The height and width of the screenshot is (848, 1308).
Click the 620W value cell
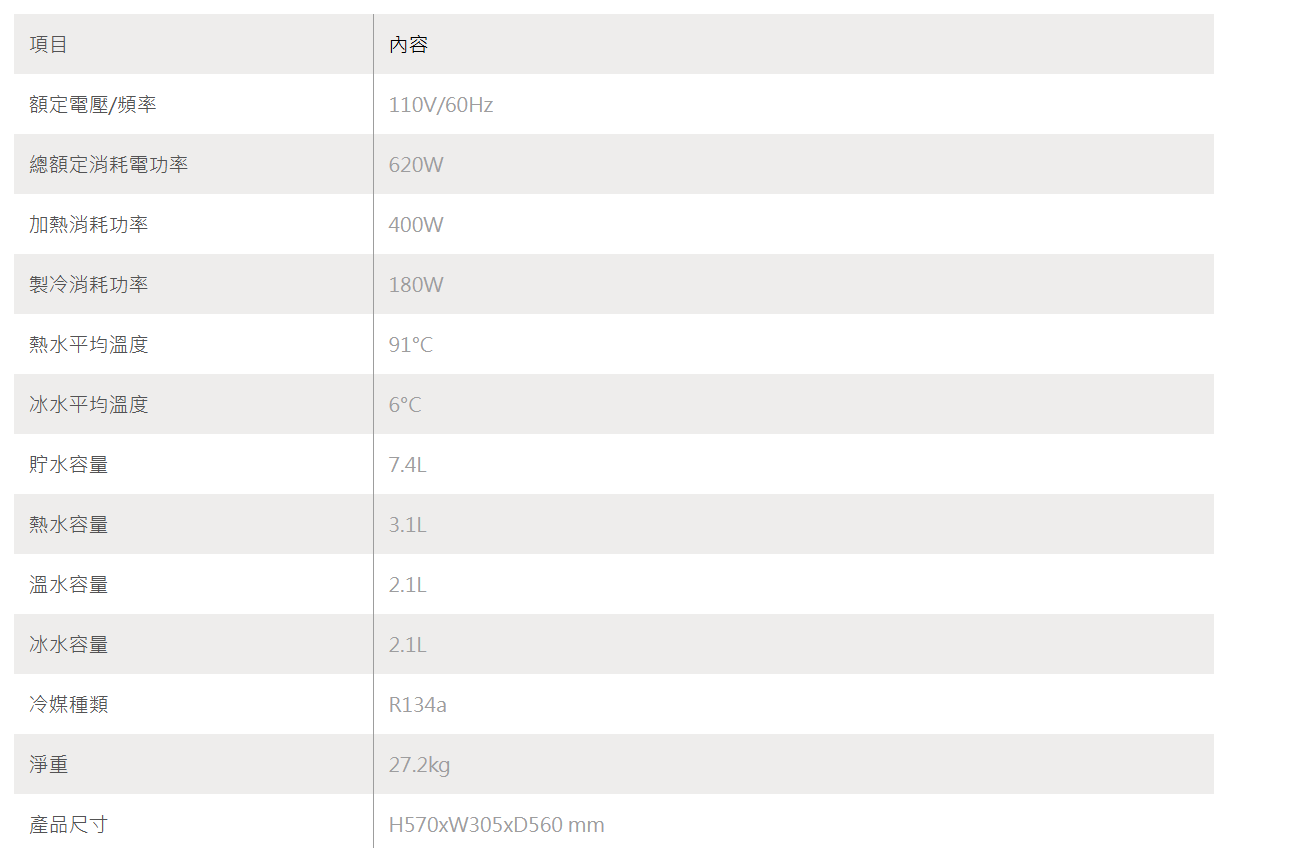(416, 165)
